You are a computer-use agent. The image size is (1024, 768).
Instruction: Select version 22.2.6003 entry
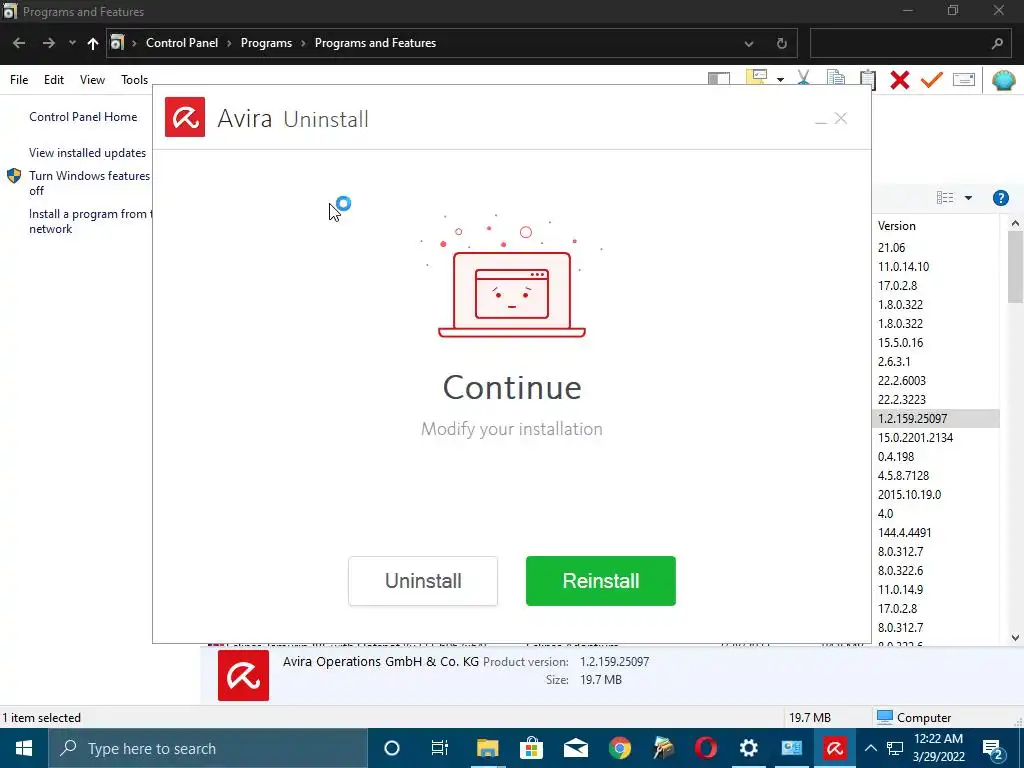[901, 381]
